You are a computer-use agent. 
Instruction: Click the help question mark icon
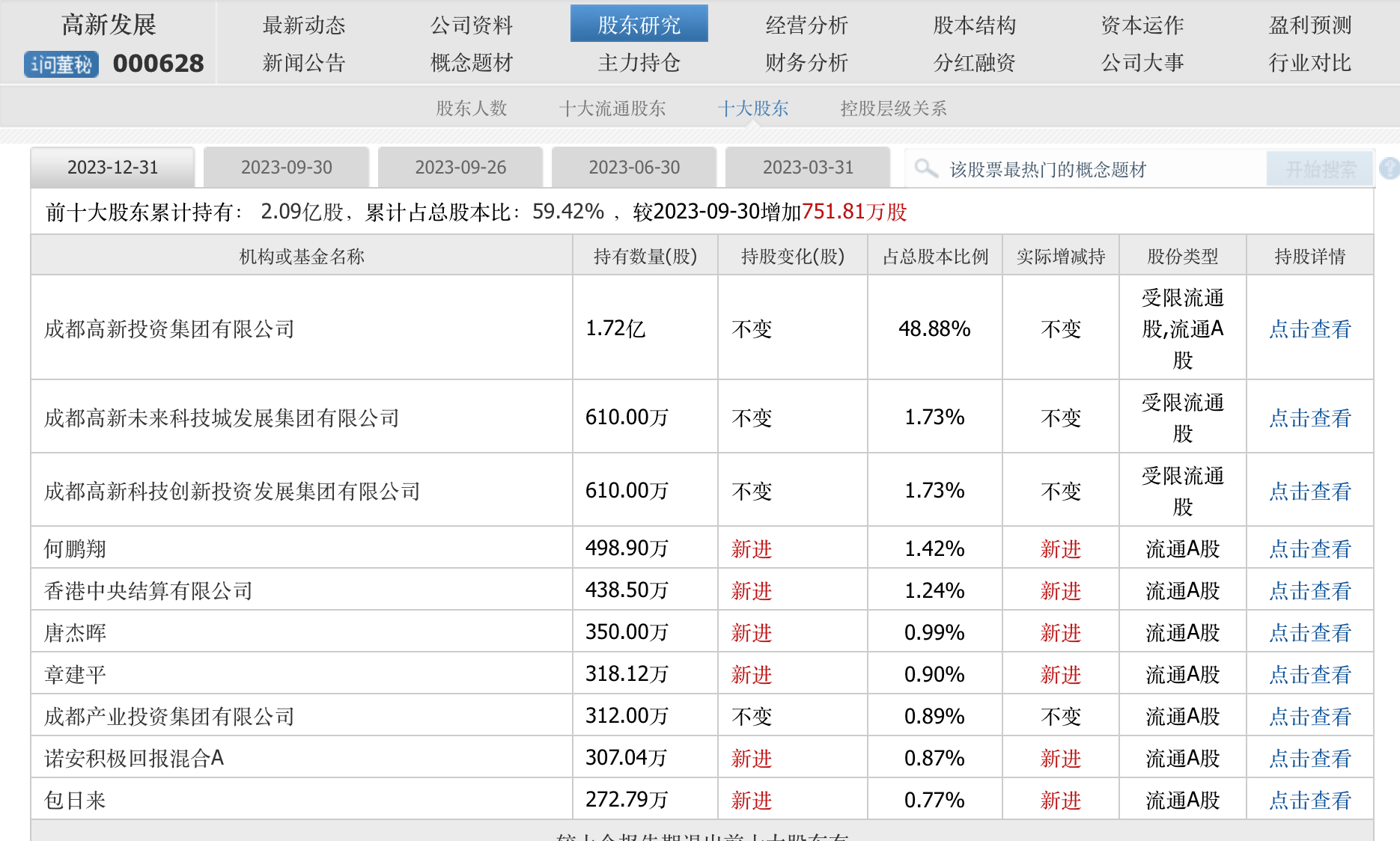click(1390, 168)
